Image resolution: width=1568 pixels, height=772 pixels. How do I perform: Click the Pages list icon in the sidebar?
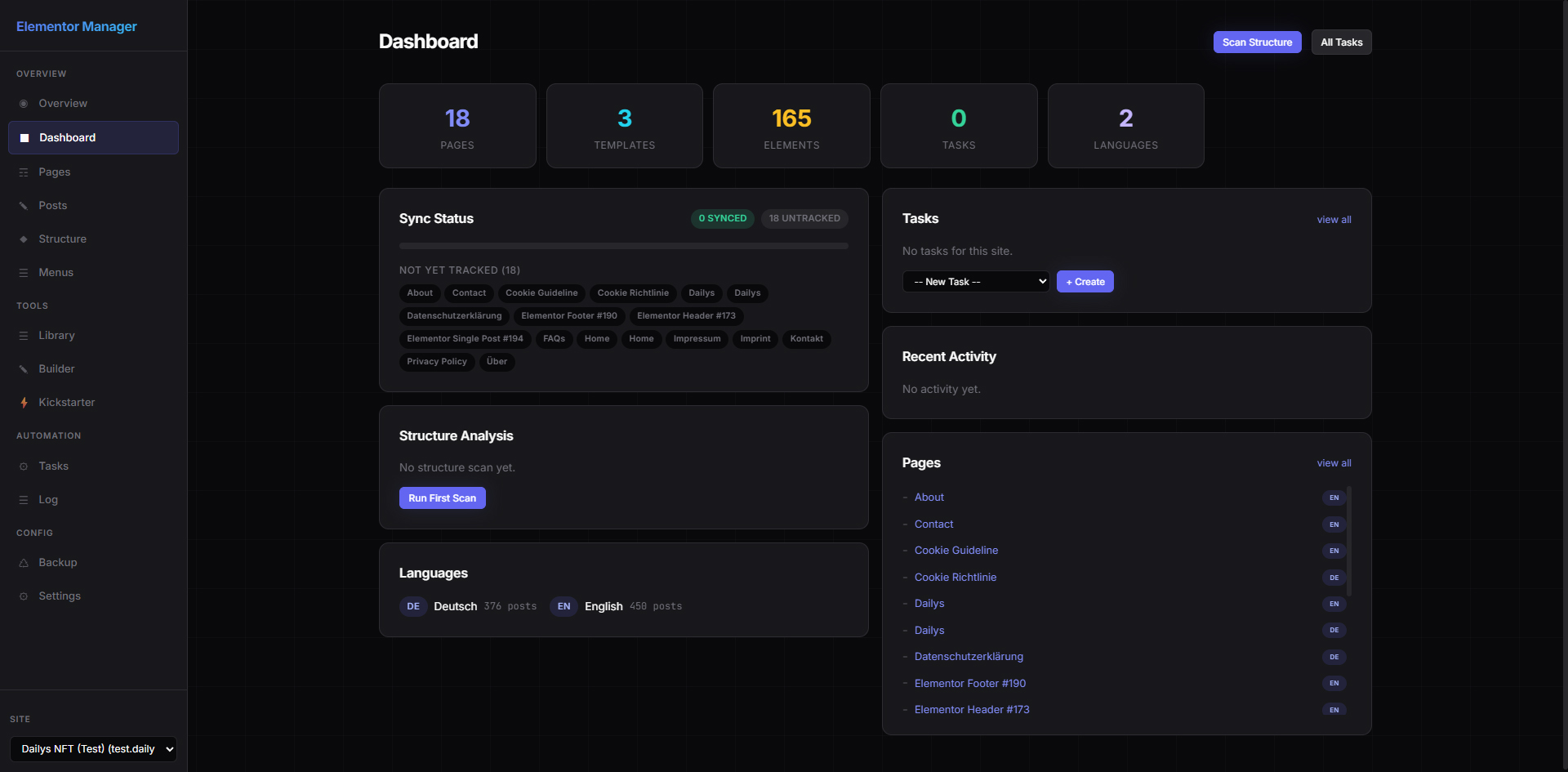[x=24, y=172]
